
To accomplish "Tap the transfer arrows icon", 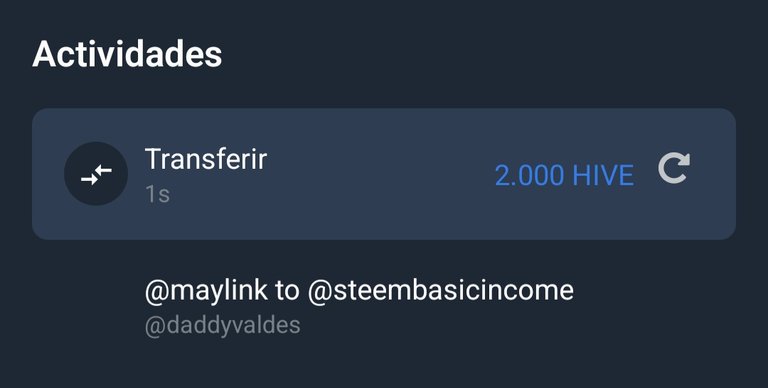I will click(x=96, y=174).
